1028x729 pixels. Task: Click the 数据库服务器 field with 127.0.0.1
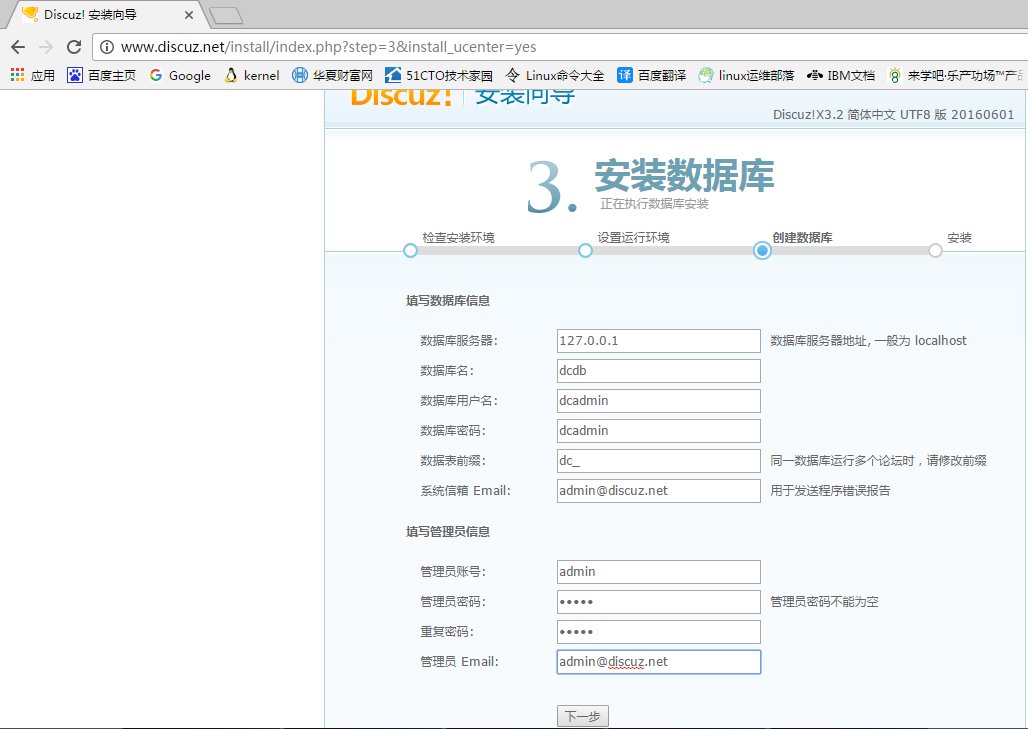pyautogui.click(x=659, y=341)
